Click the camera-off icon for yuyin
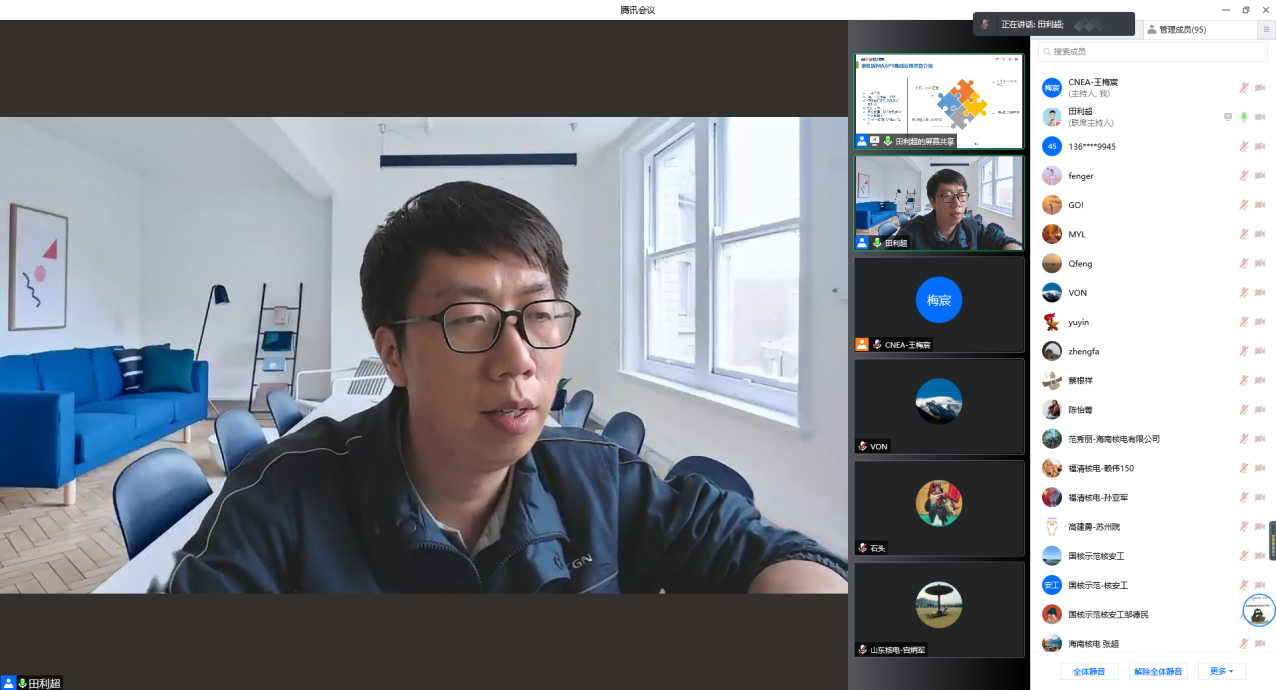The height and width of the screenshot is (690, 1276). (x=1260, y=322)
